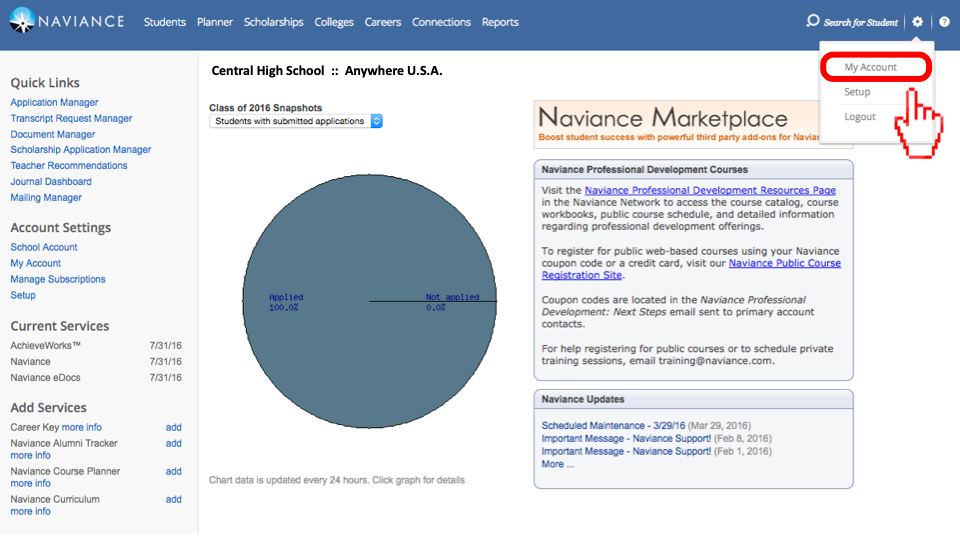Open Setup link under Account Settings

[x=23, y=295]
